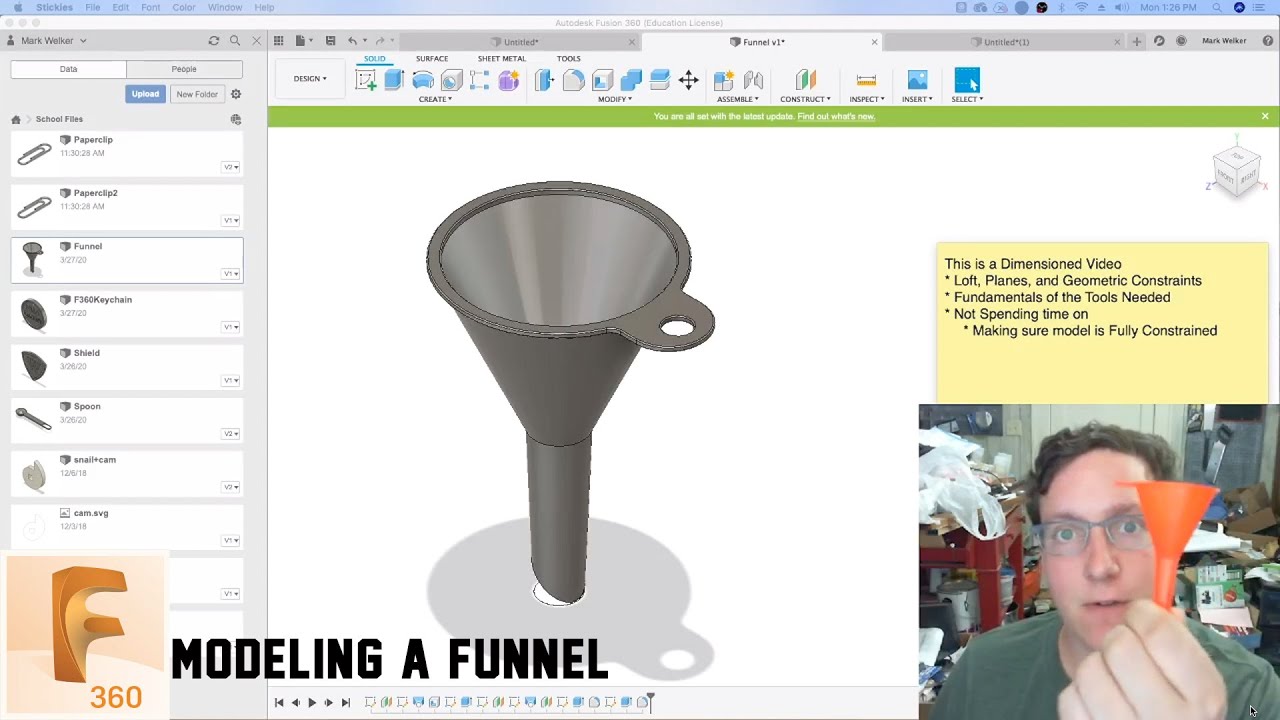Expand the Assemble menu dropdown
This screenshot has height=720, width=1280.
[x=738, y=99]
